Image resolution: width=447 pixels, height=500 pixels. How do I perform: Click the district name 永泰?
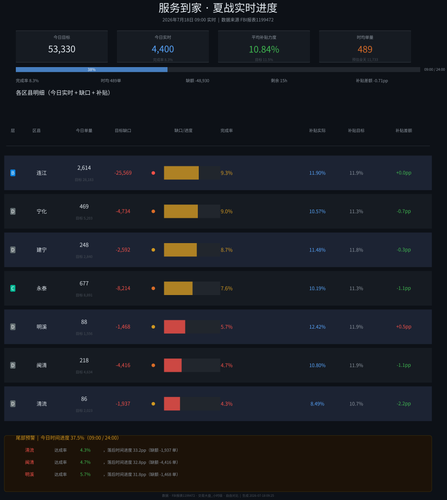(42, 288)
